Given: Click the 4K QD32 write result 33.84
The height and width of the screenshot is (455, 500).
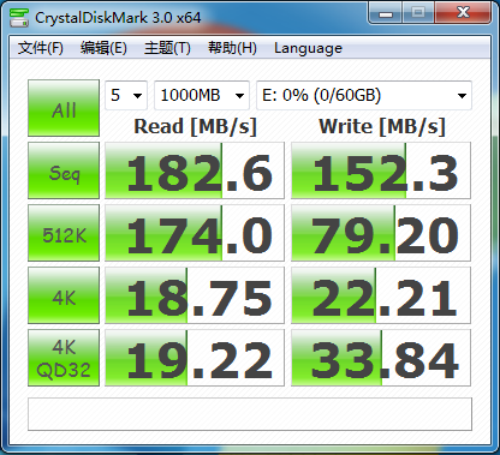Looking at the screenshot, I should (381, 358).
